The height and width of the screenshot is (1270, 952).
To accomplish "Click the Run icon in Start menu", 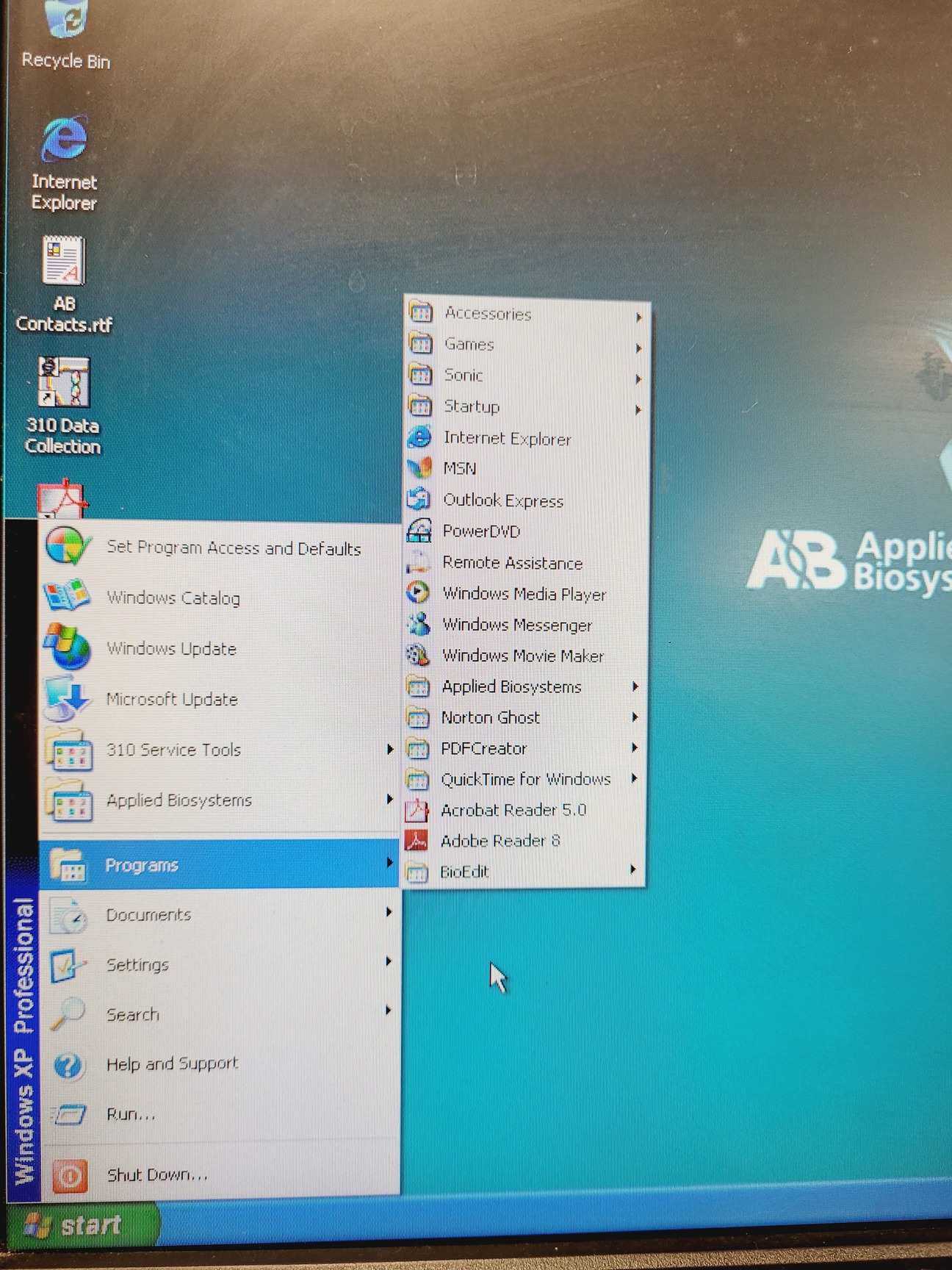I will coord(68,1114).
